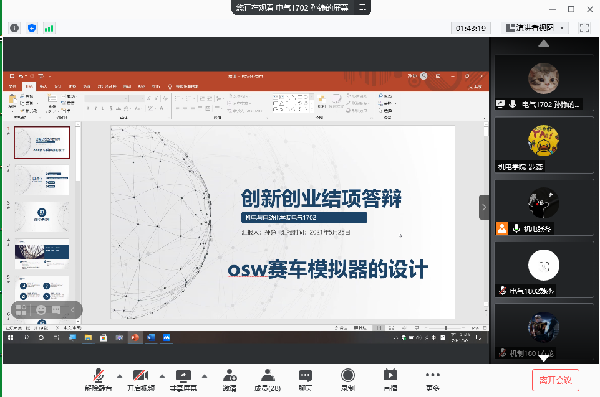The image size is (600, 397).
Task: Collapse the participant video side panel arrow
Action: coord(484,207)
